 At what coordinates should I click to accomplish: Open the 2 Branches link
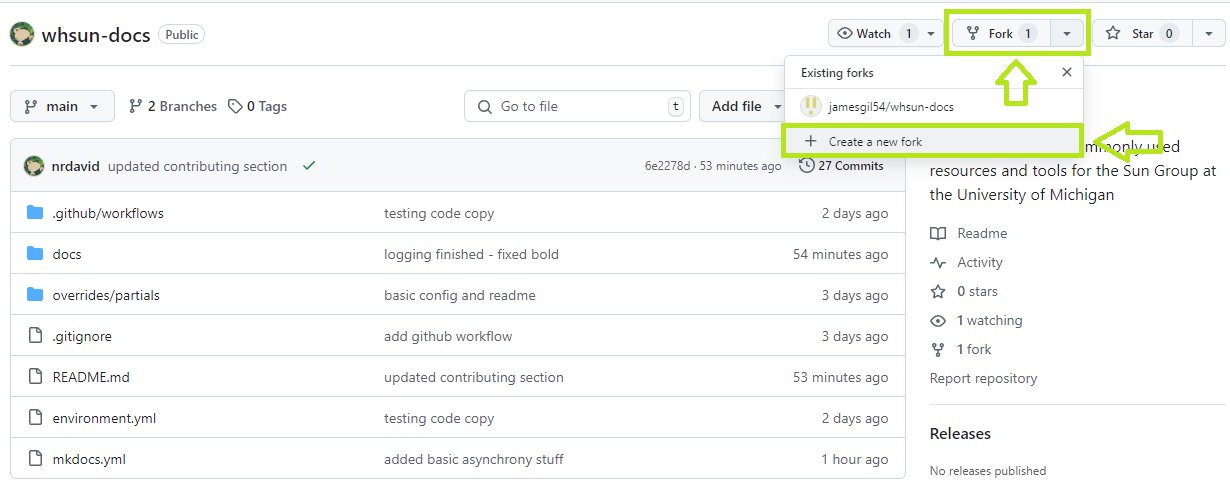click(173, 106)
